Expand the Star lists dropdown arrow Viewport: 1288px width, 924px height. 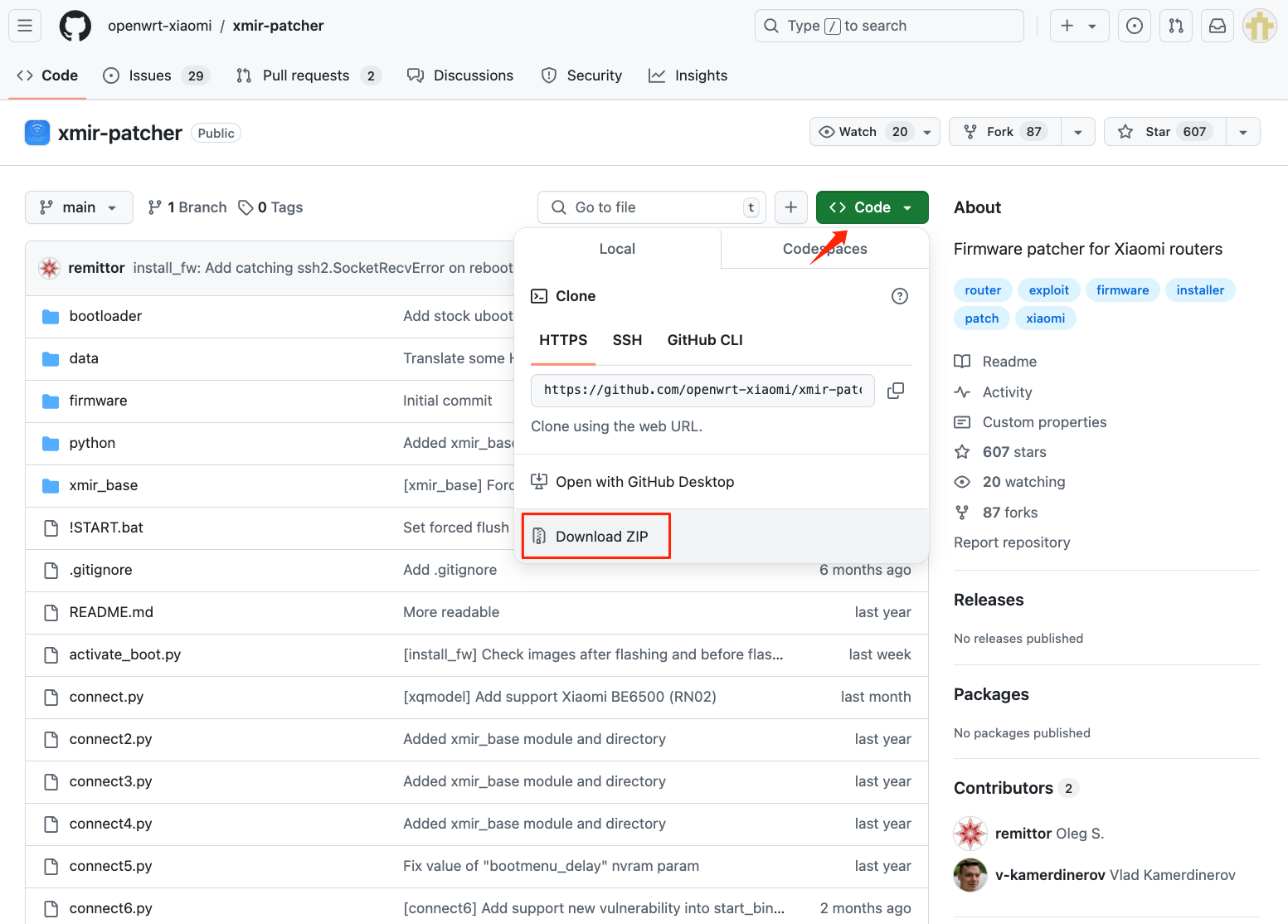1243,132
